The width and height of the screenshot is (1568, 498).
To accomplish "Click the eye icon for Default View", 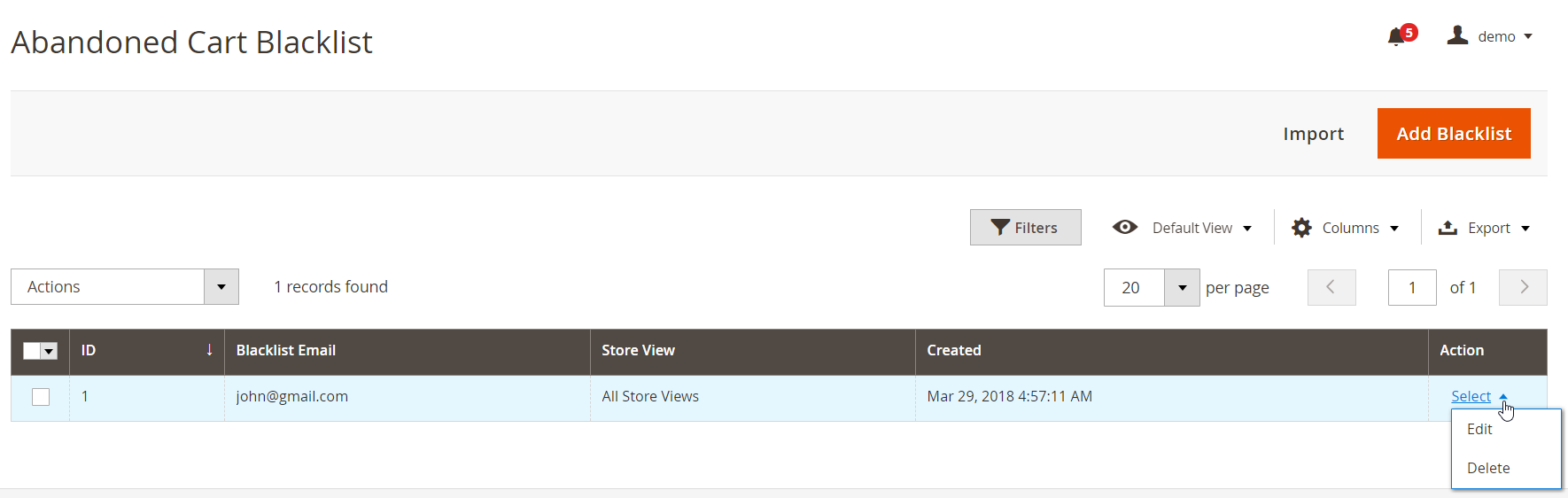I will click(x=1125, y=227).
